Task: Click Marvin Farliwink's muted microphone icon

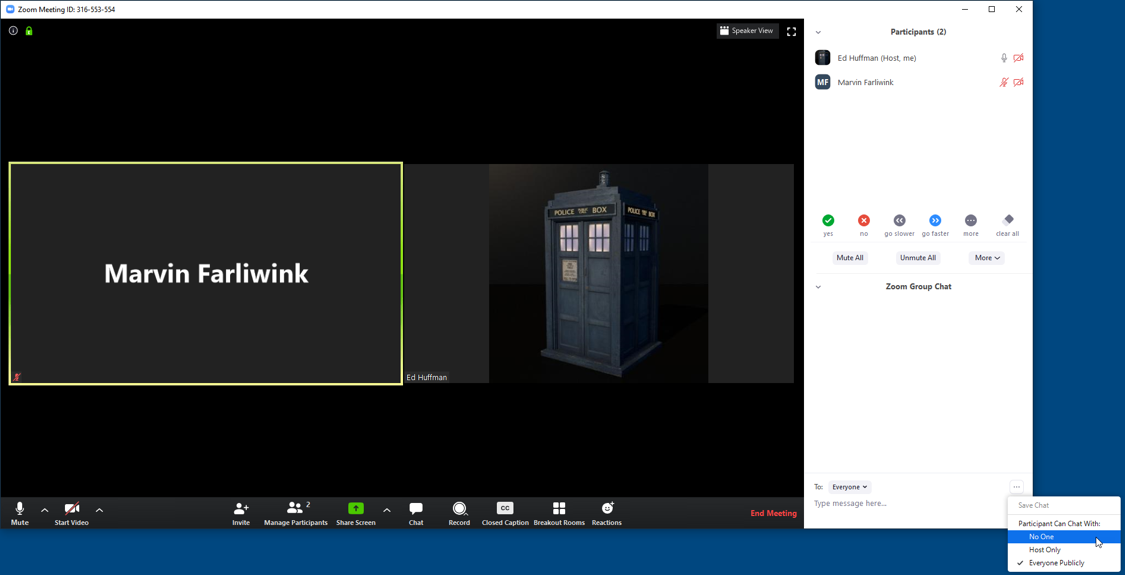Action: [1004, 83]
